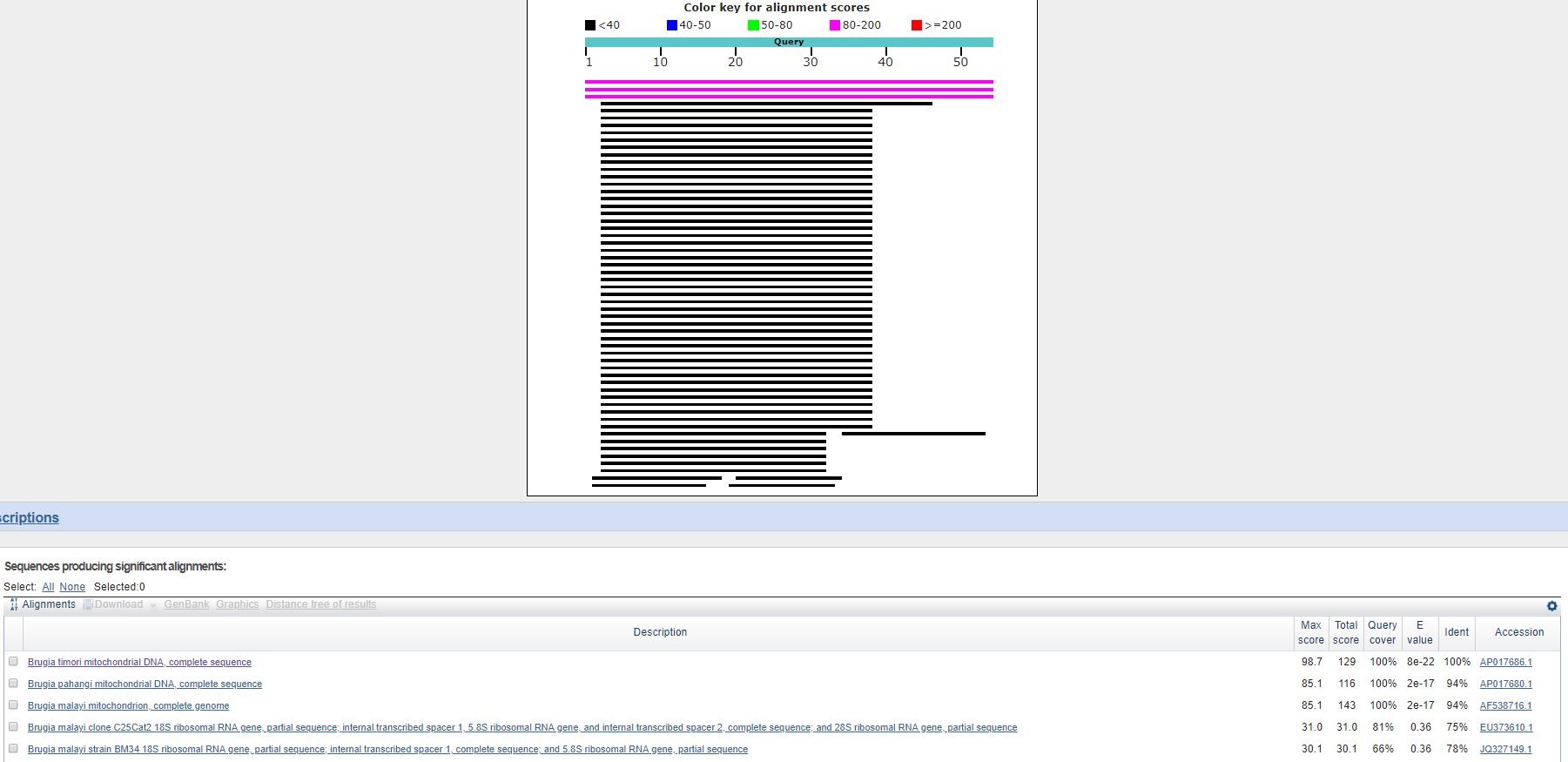Click the red >=200 color key square

click(917, 25)
